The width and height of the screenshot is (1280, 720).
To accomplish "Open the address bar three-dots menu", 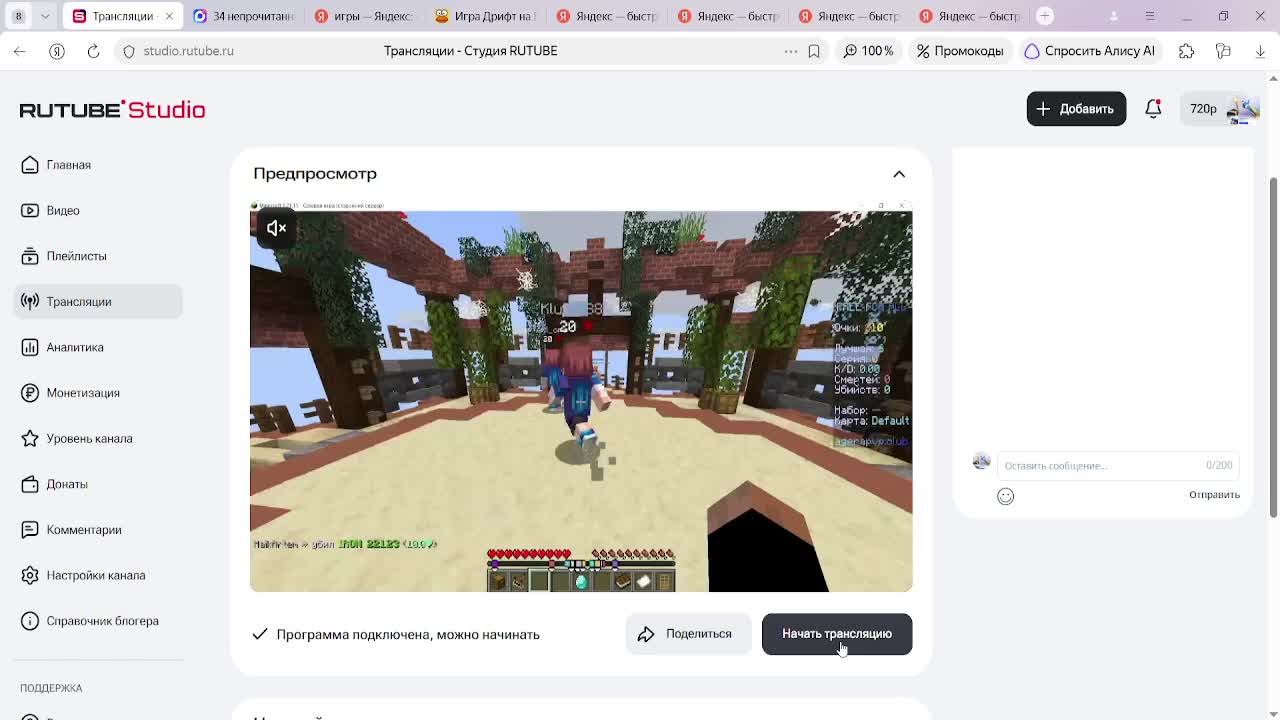I will [791, 51].
